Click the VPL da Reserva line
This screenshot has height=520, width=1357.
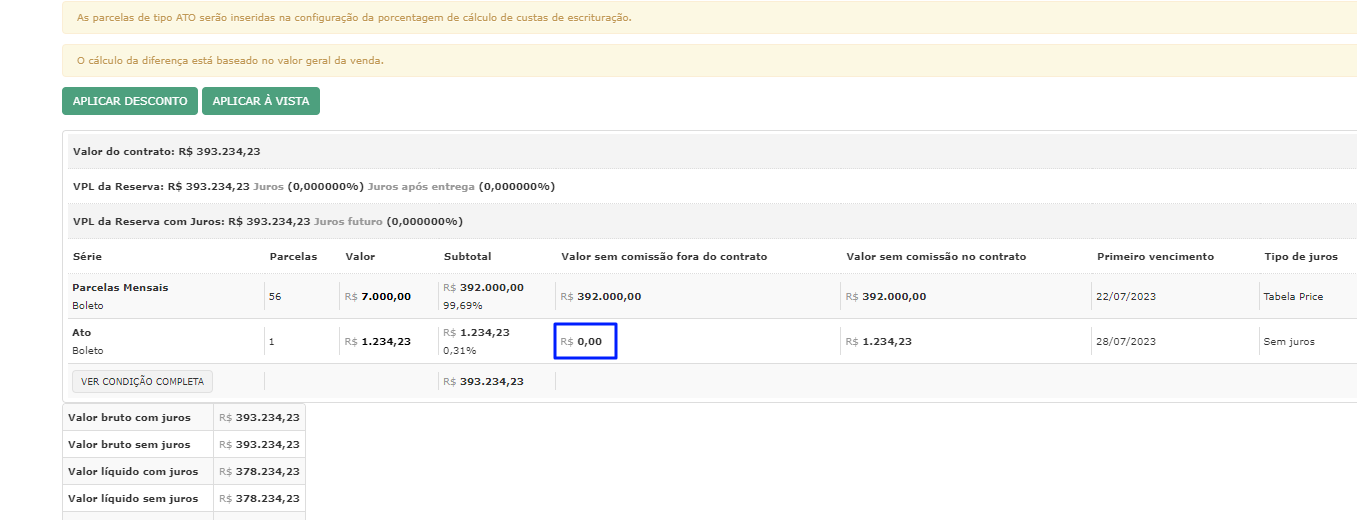tap(314, 186)
